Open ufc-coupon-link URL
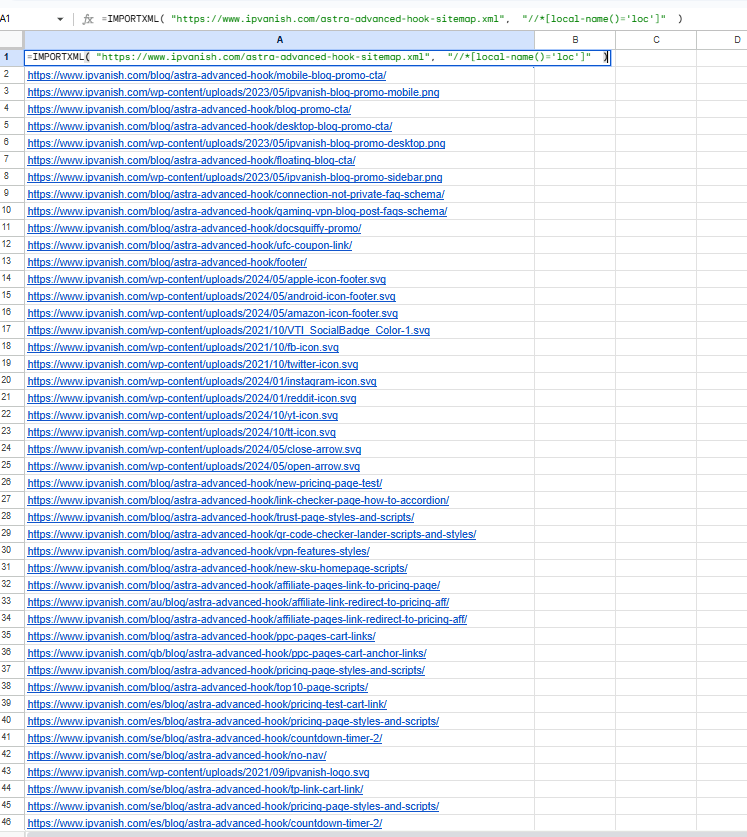747x837 pixels. click(x=190, y=246)
